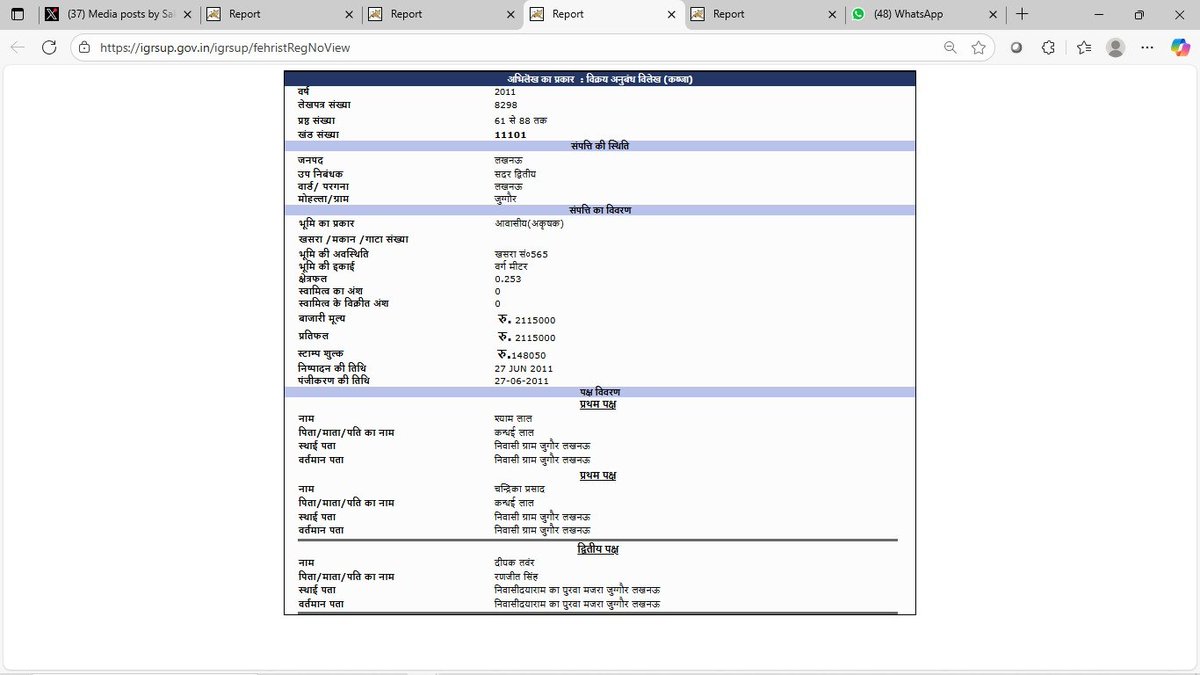Click the जनपद label
The height and width of the screenshot is (675, 1200).
312,160
